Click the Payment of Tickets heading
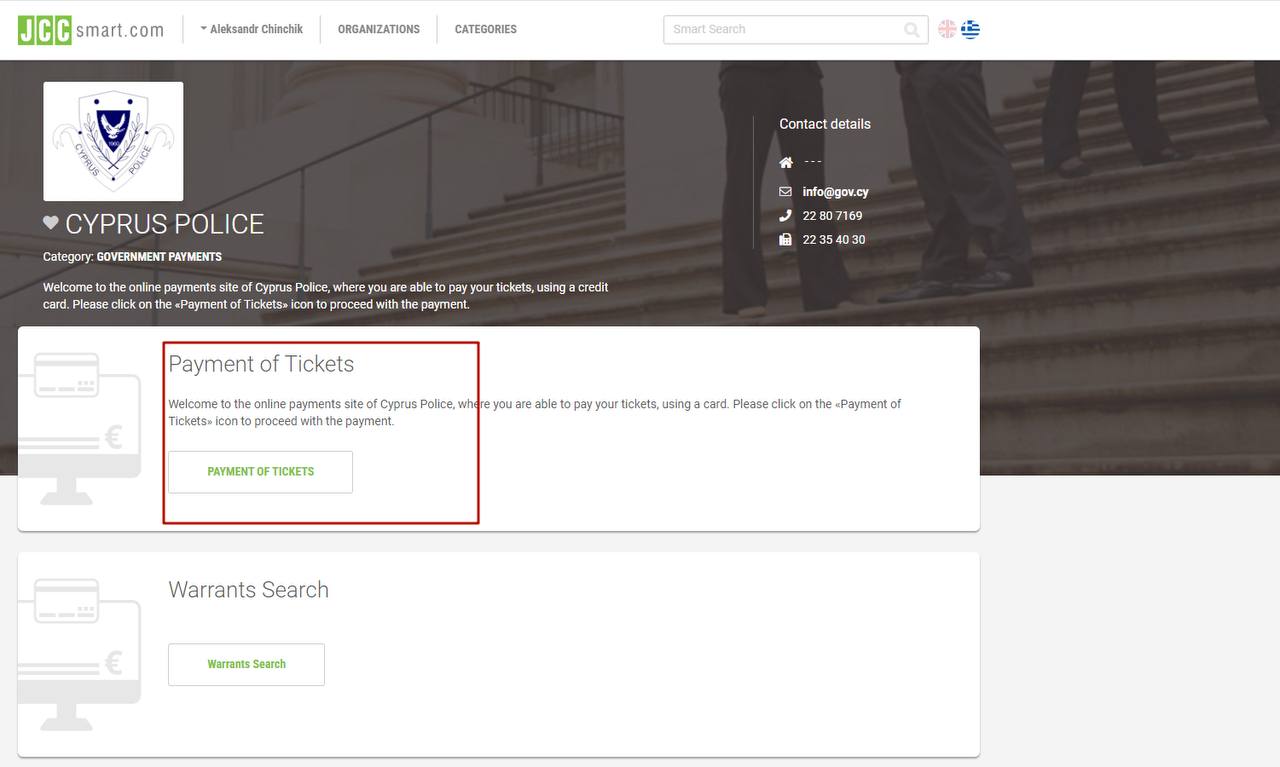This screenshot has width=1280, height=767. point(261,364)
